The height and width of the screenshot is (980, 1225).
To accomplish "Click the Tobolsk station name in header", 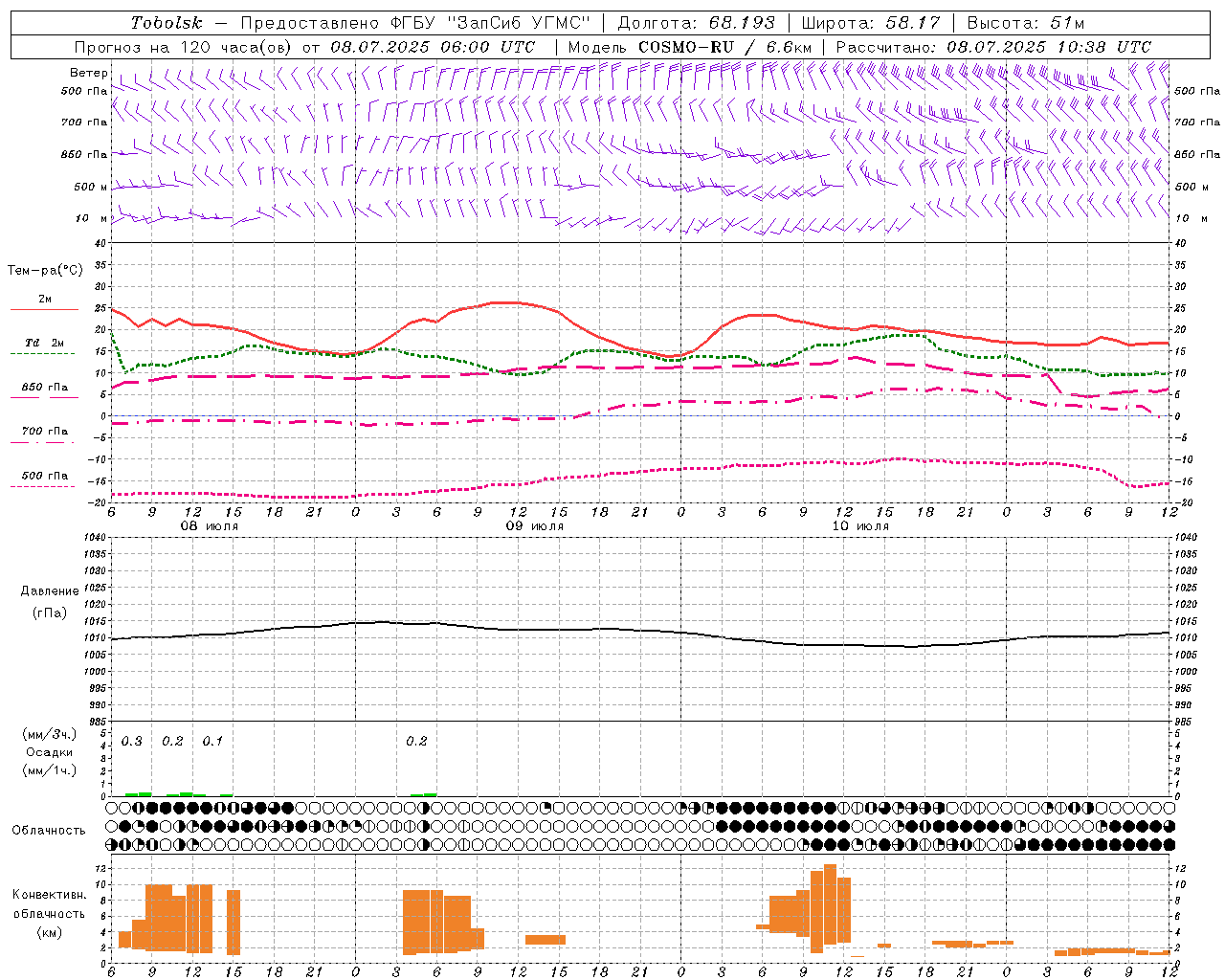I will coord(167,23).
